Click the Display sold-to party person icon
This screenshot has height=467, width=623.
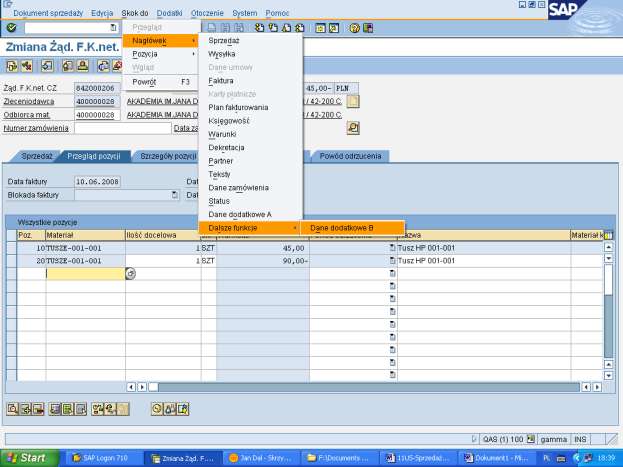pyautogui.click(x=83, y=66)
